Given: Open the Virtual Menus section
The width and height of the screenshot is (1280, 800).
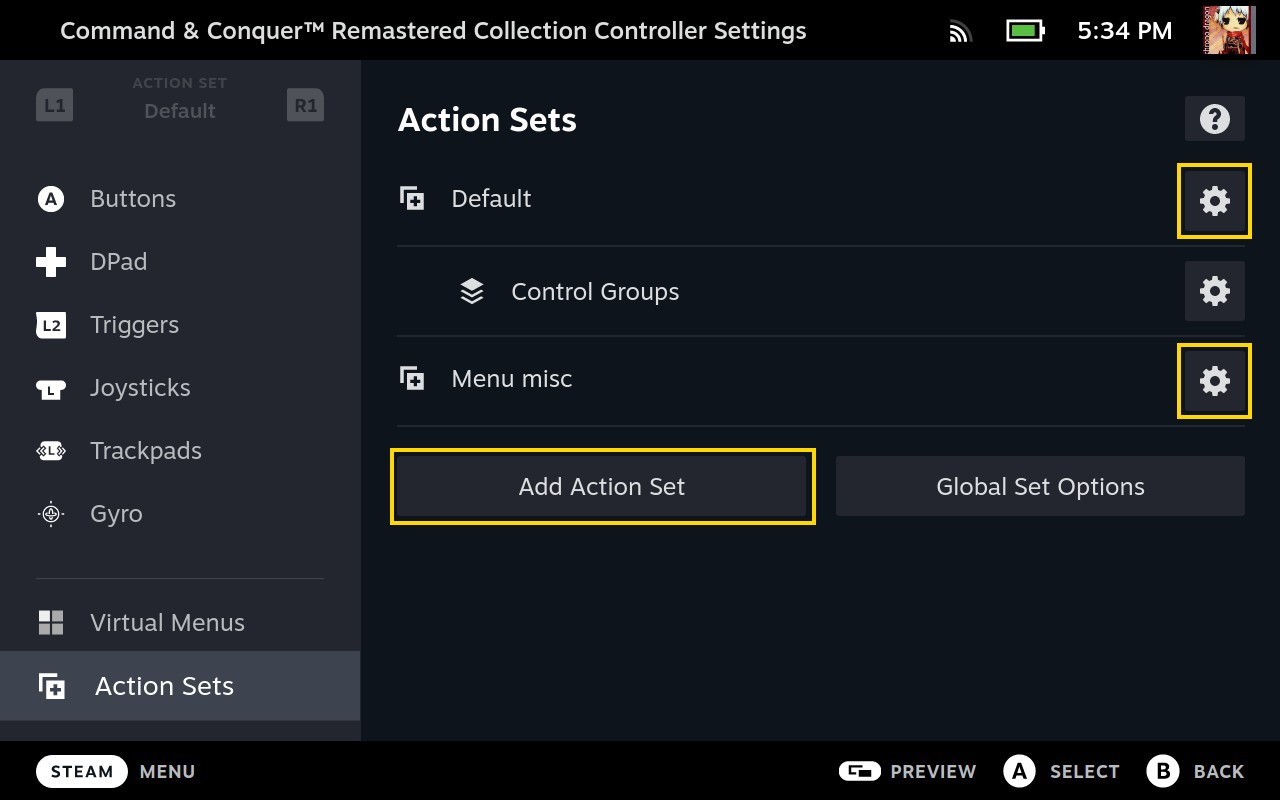Looking at the screenshot, I should pos(166,623).
